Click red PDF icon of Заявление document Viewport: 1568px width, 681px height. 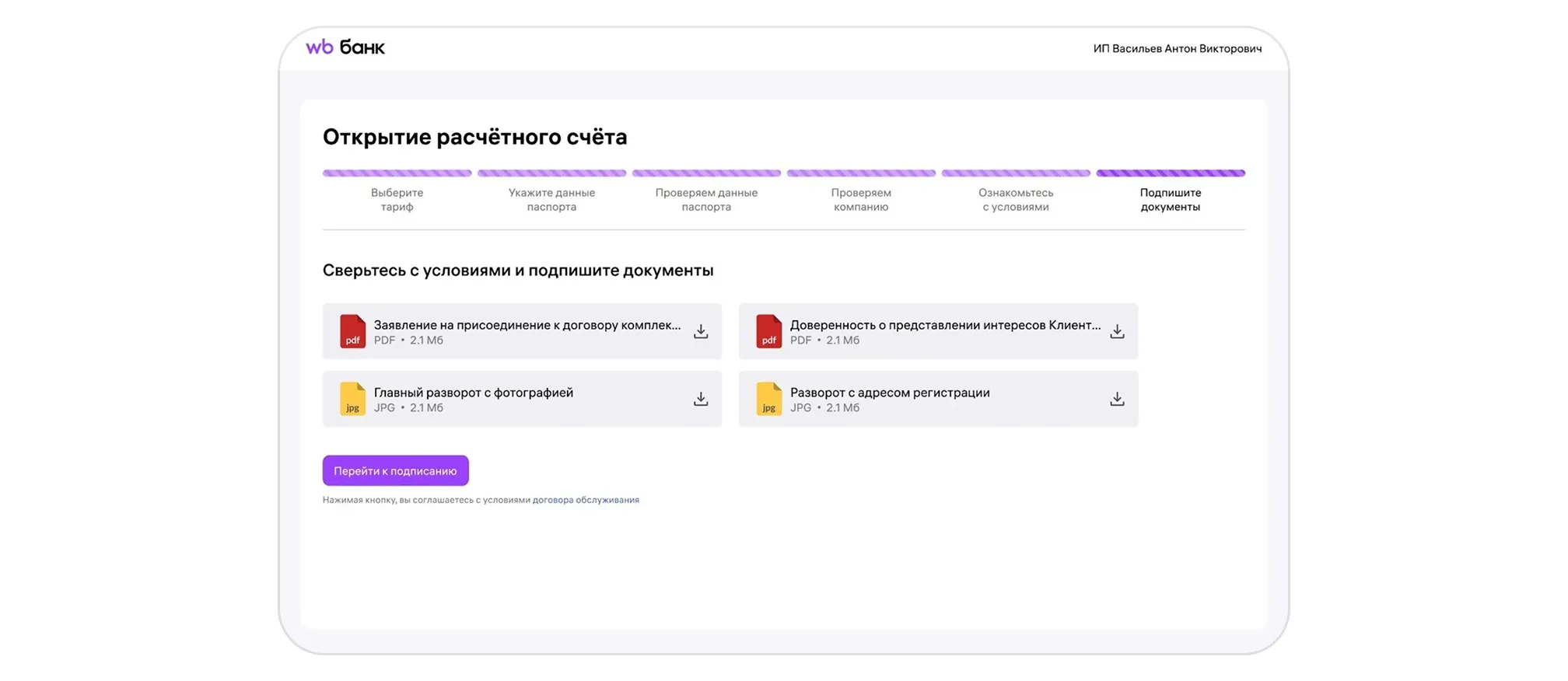coord(352,331)
